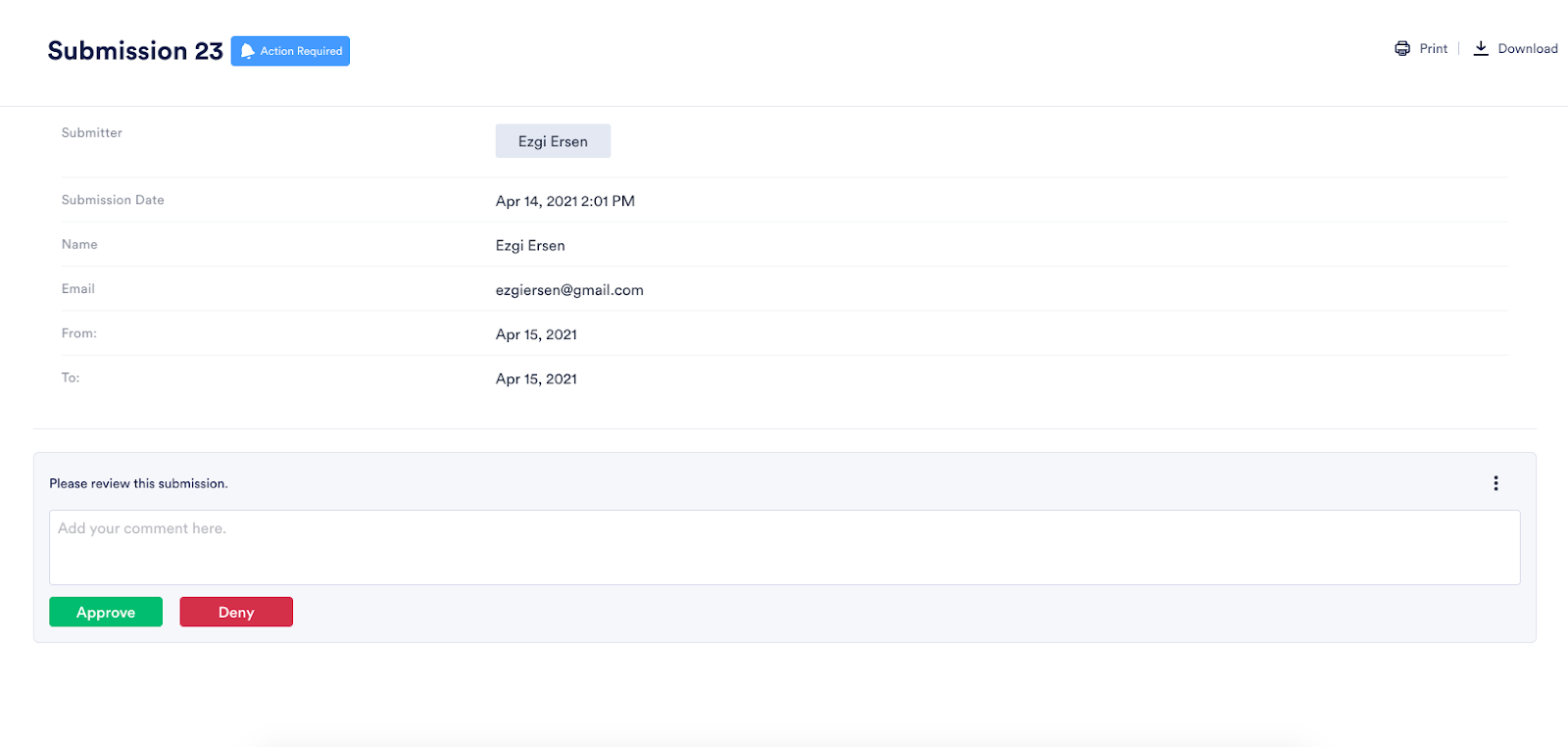Click the bell icon in Action Required badge
The height and width of the screenshot is (747, 1568).
(248, 51)
